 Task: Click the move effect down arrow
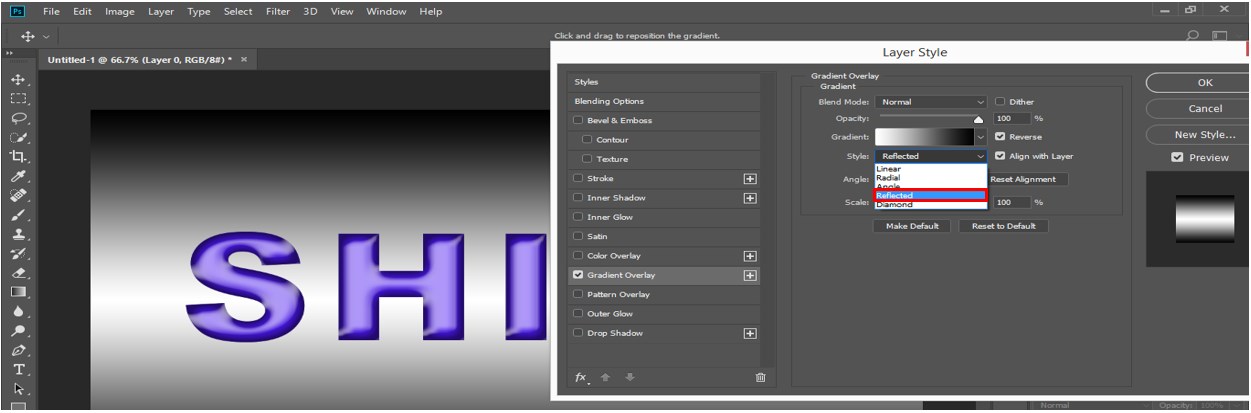(629, 377)
